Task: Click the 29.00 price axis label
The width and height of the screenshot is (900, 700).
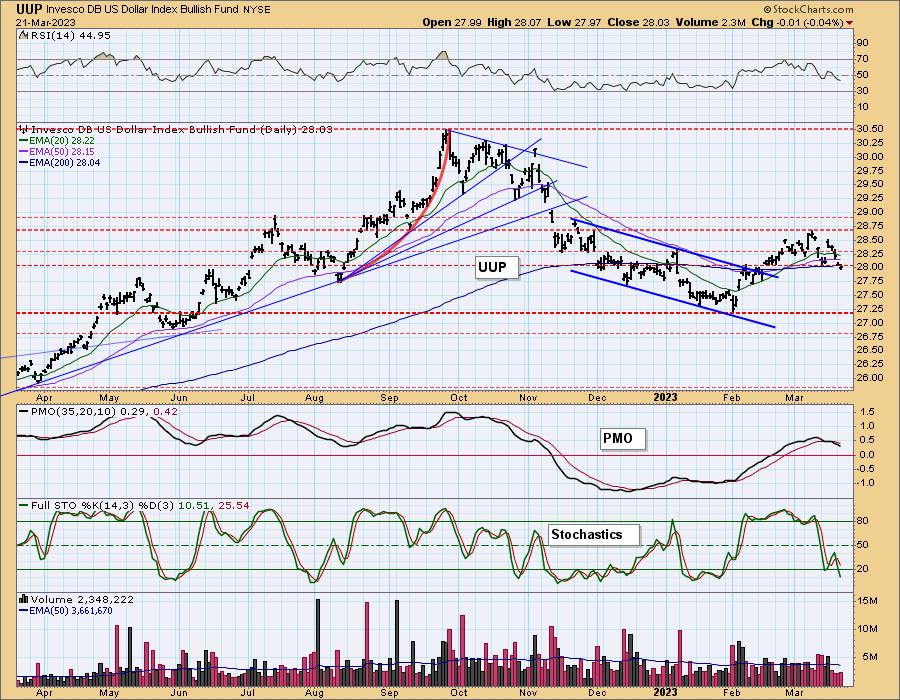Action: pyautogui.click(x=870, y=212)
